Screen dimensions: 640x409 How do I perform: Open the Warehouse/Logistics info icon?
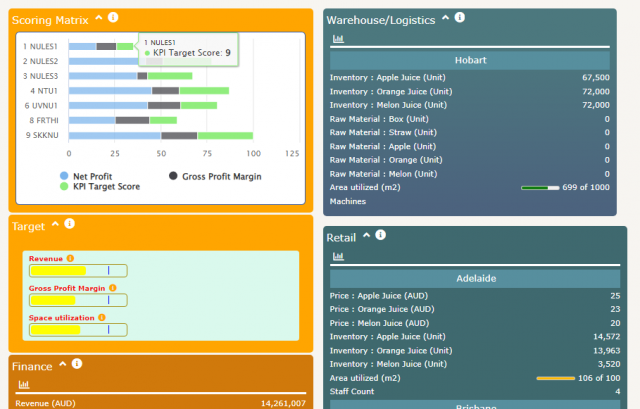coord(460,17)
